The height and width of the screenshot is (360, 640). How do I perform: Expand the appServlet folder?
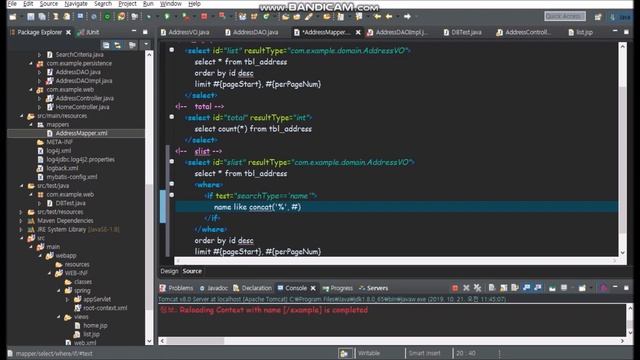click(x=68, y=299)
